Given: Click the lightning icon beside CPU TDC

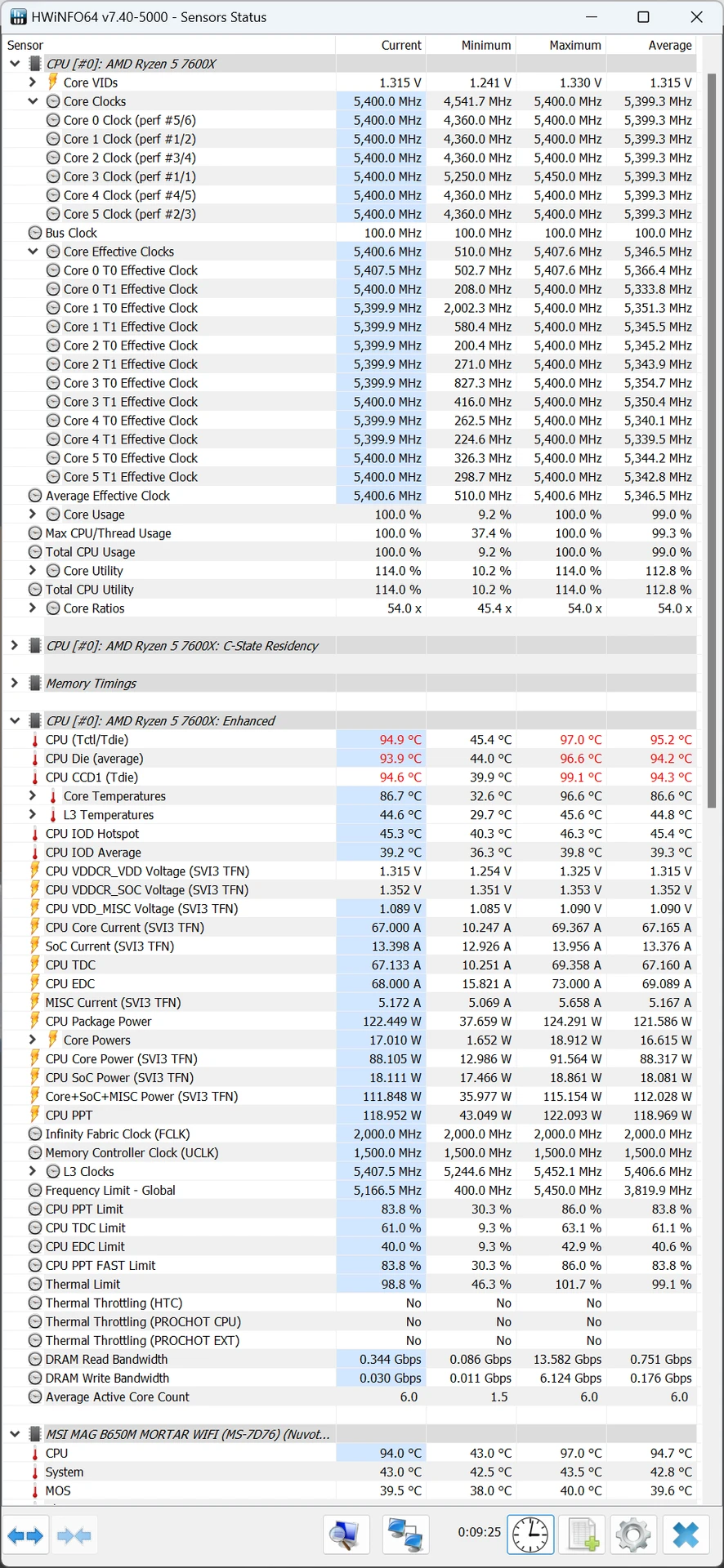Looking at the screenshot, I should (35, 964).
